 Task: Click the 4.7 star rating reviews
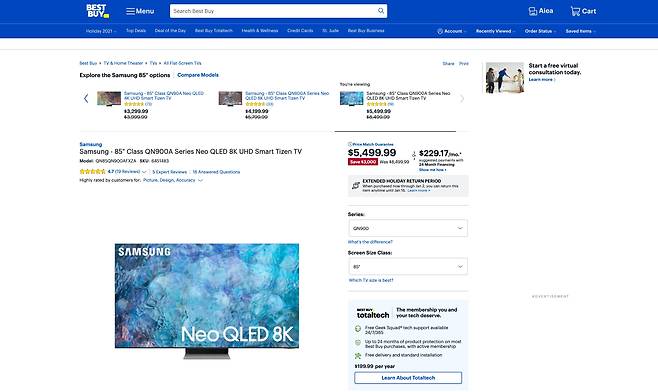110,172
